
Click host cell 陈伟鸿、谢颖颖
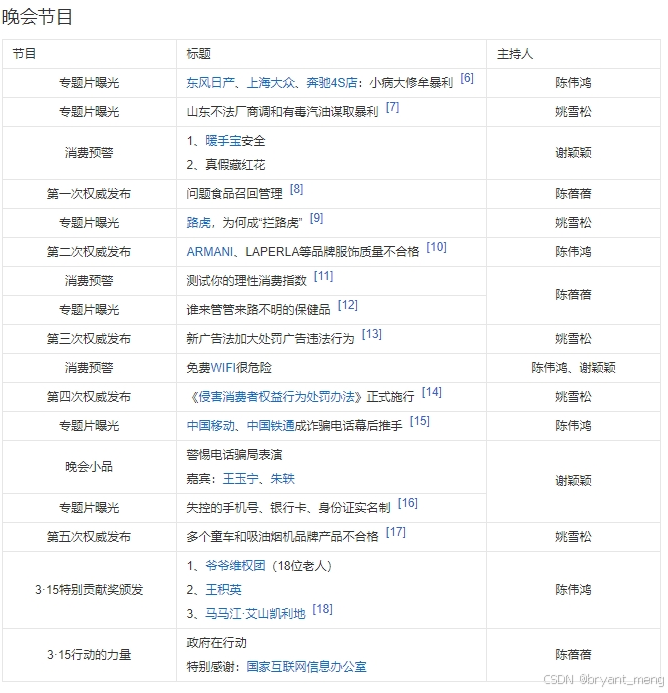(x=573, y=368)
